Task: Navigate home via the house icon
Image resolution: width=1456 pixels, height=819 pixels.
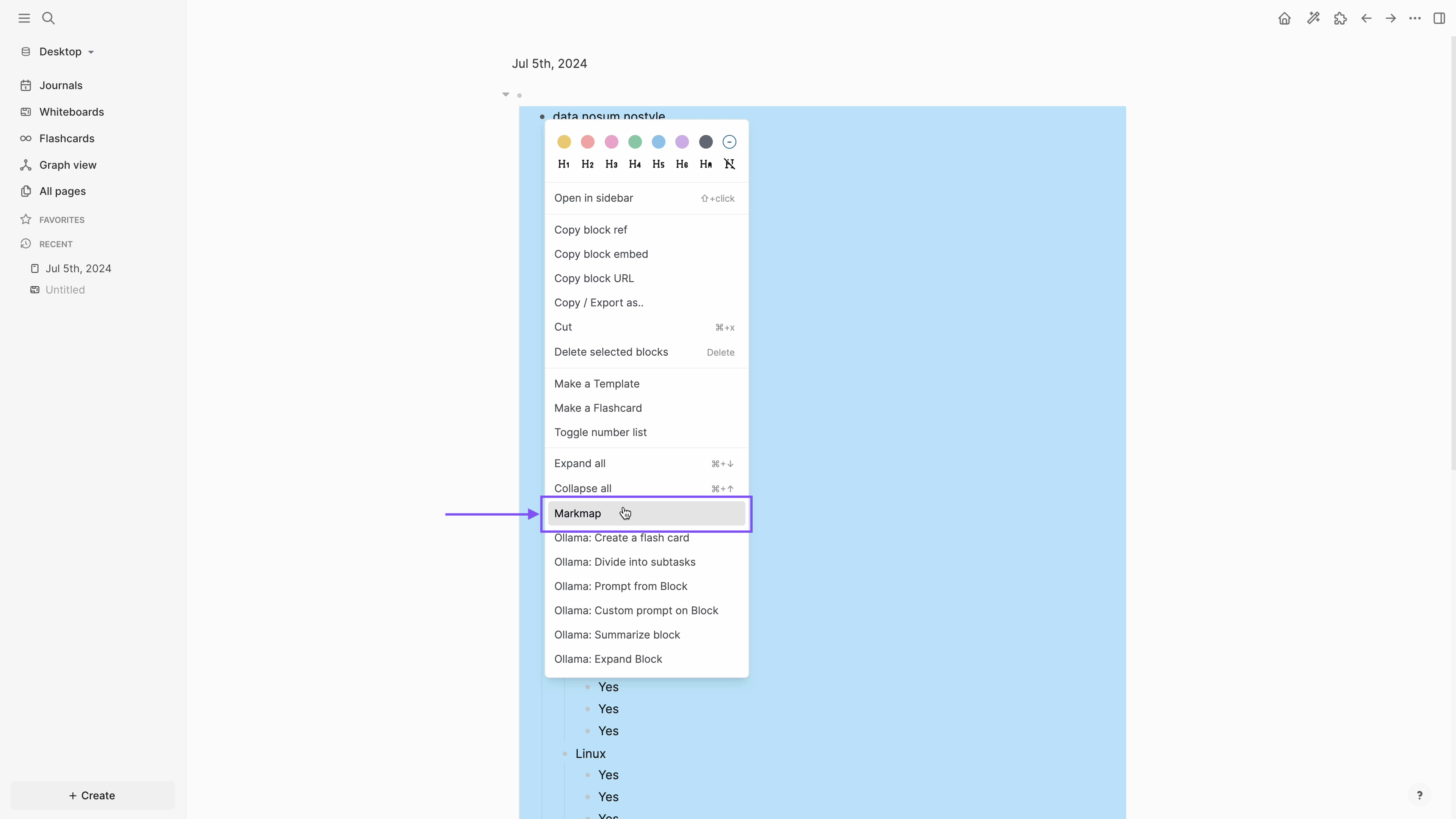Action: click(x=1283, y=18)
